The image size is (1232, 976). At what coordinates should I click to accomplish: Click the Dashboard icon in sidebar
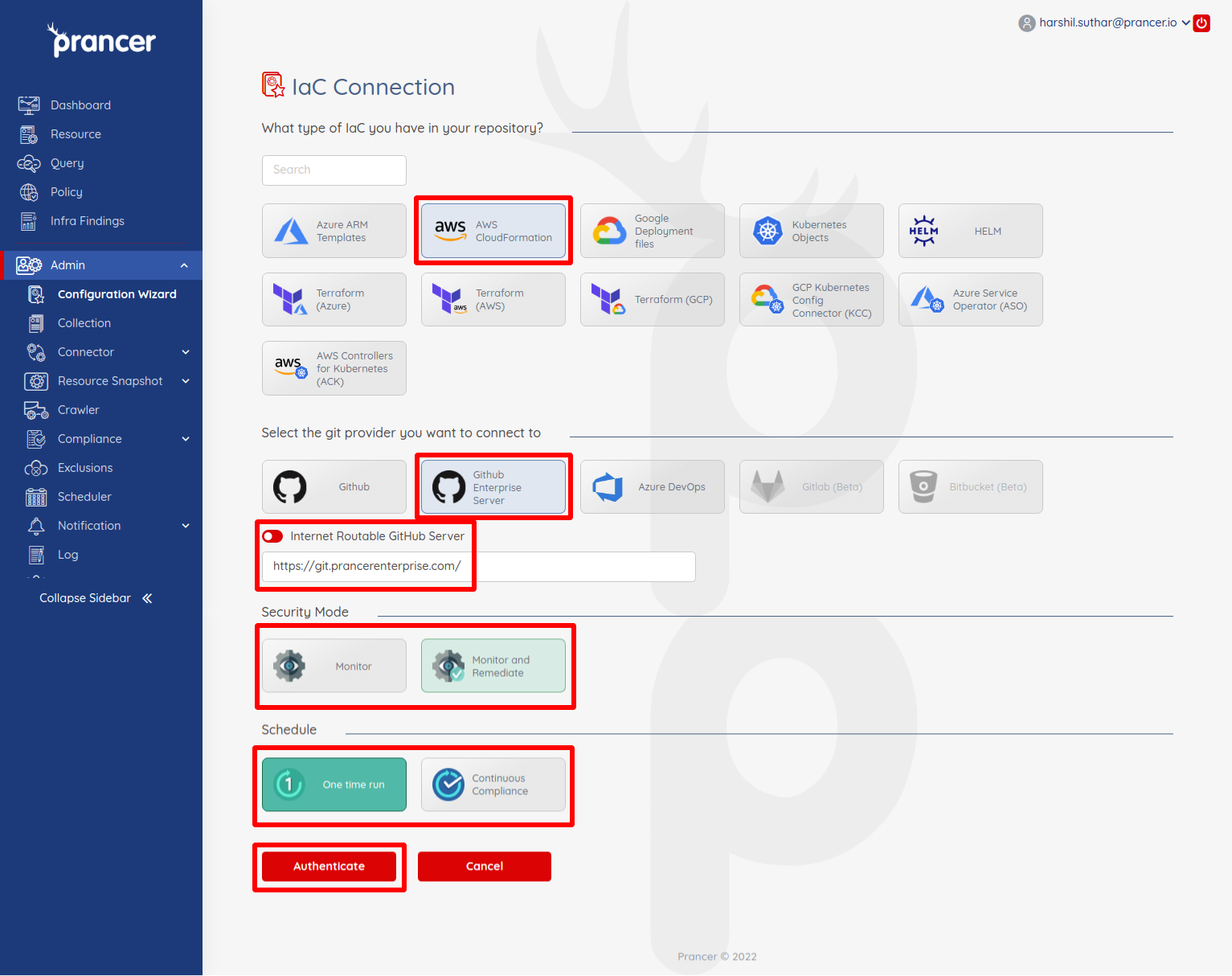[29, 105]
